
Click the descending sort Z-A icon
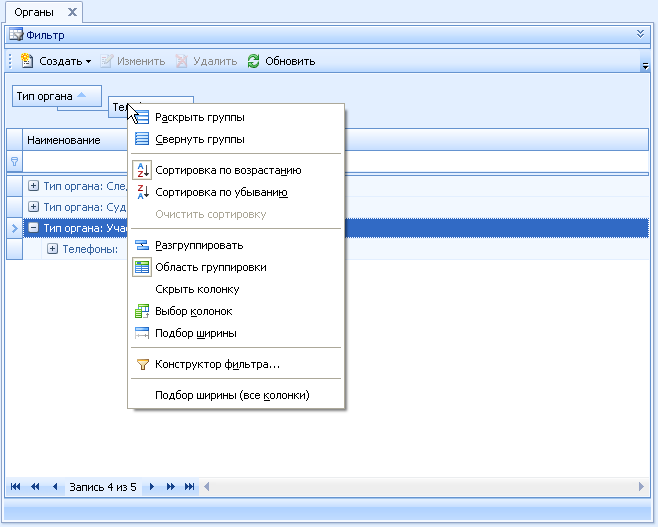click(x=142, y=192)
